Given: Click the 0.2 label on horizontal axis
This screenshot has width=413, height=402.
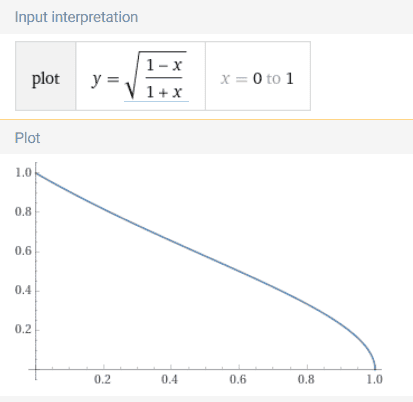Looking at the screenshot, I should tap(102, 379).
